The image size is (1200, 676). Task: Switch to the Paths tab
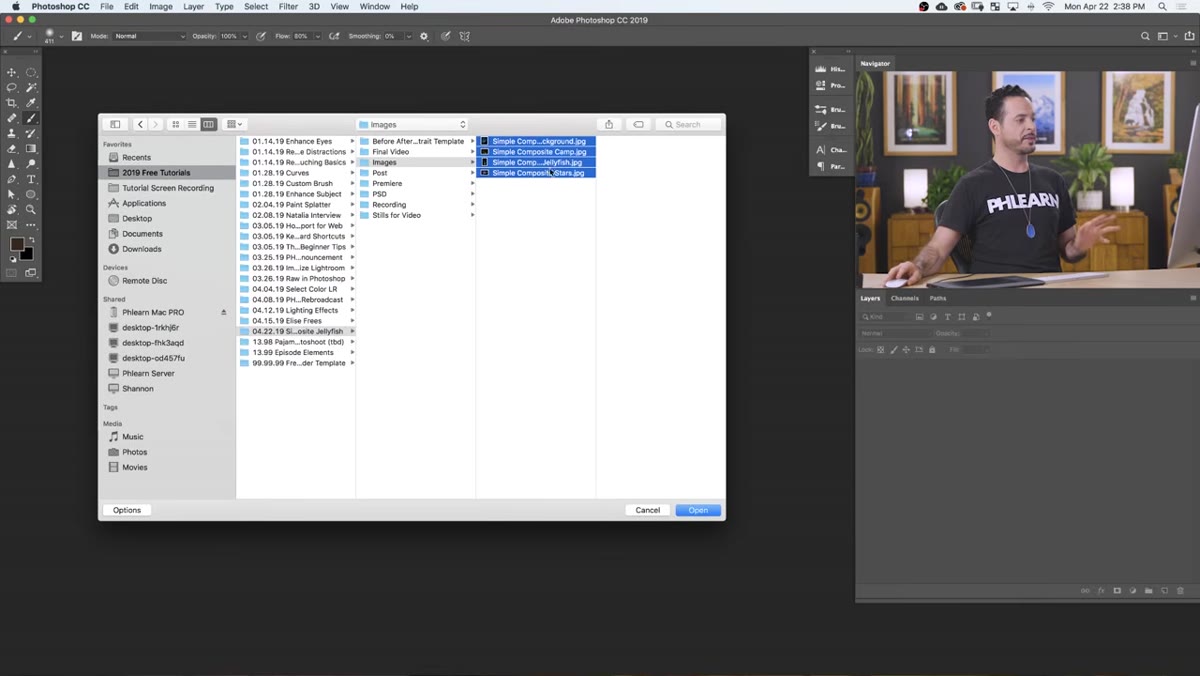point(938,298)
